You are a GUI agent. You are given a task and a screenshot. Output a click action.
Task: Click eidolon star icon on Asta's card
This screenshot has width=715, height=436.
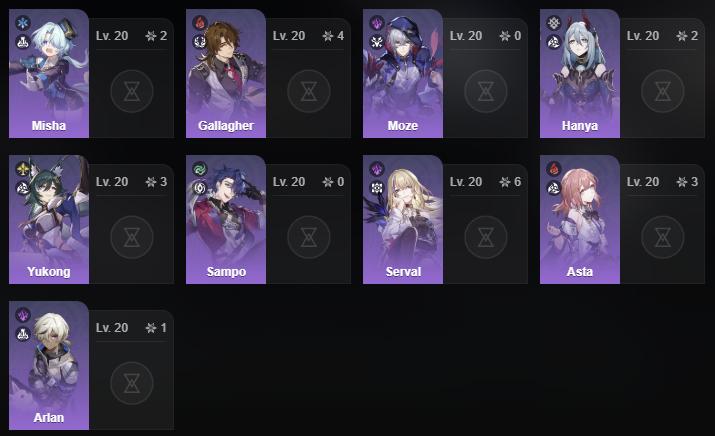[x=681, y=182]
